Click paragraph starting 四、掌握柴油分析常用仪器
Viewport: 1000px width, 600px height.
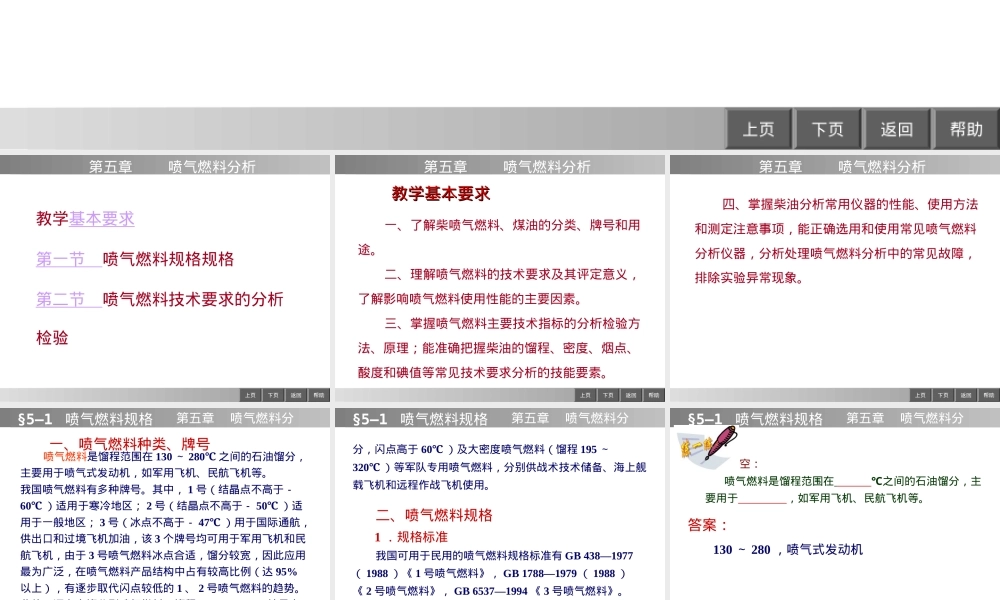pos(836,241)
